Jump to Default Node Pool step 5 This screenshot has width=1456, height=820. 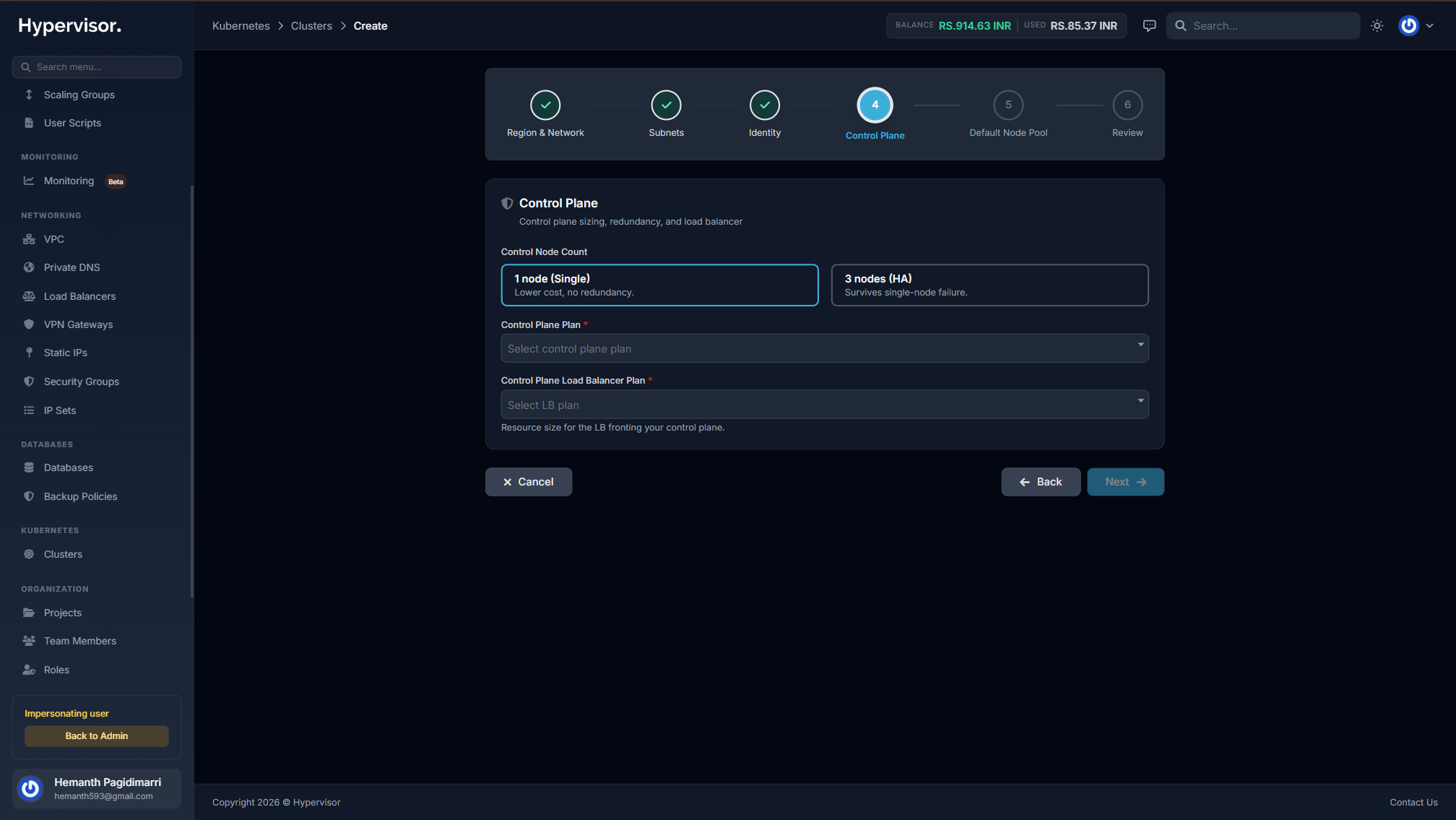(1008, 114)
